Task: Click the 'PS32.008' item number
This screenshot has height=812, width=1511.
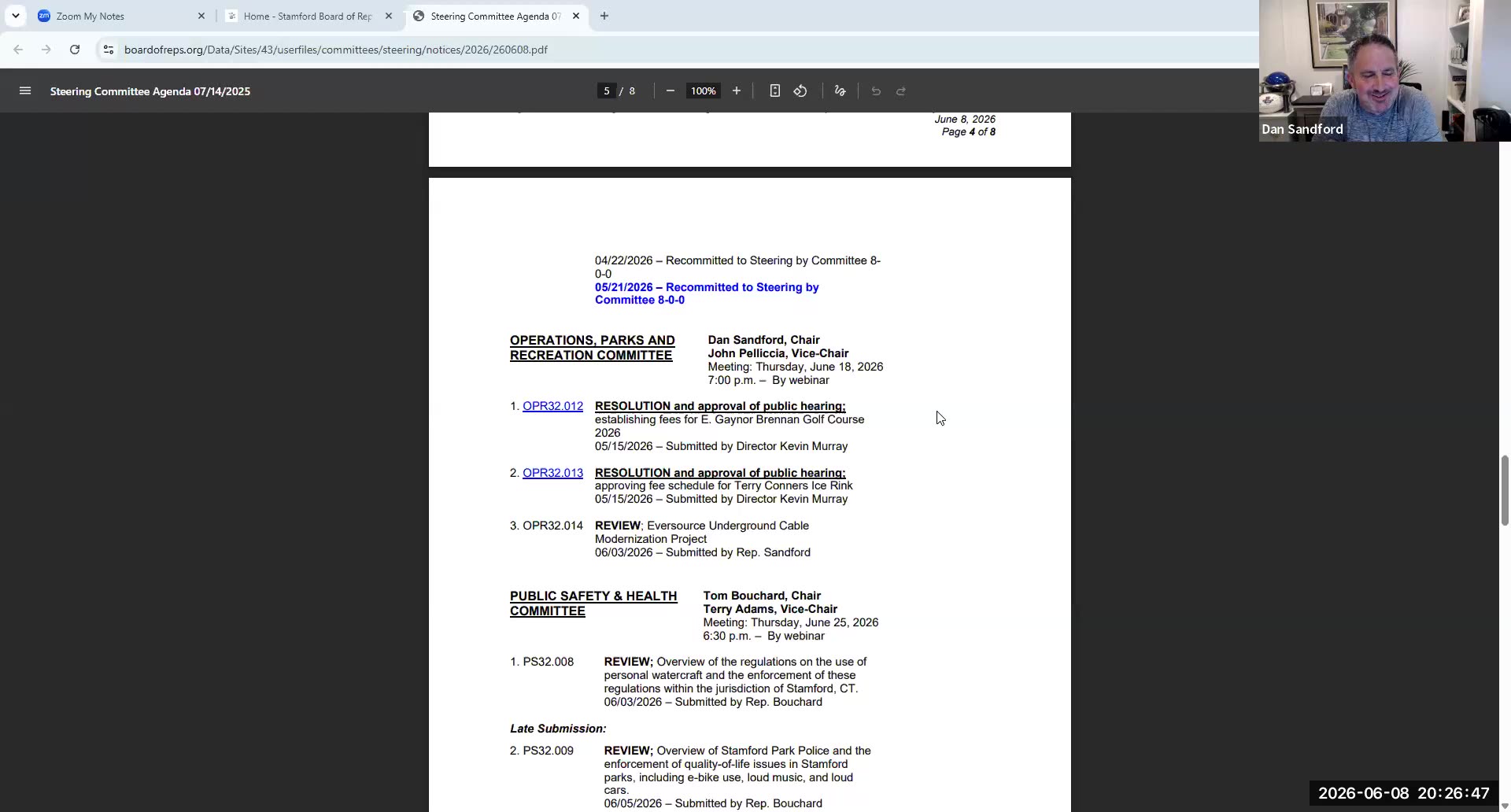Action: pyautogui.click(x=548, y=662)
